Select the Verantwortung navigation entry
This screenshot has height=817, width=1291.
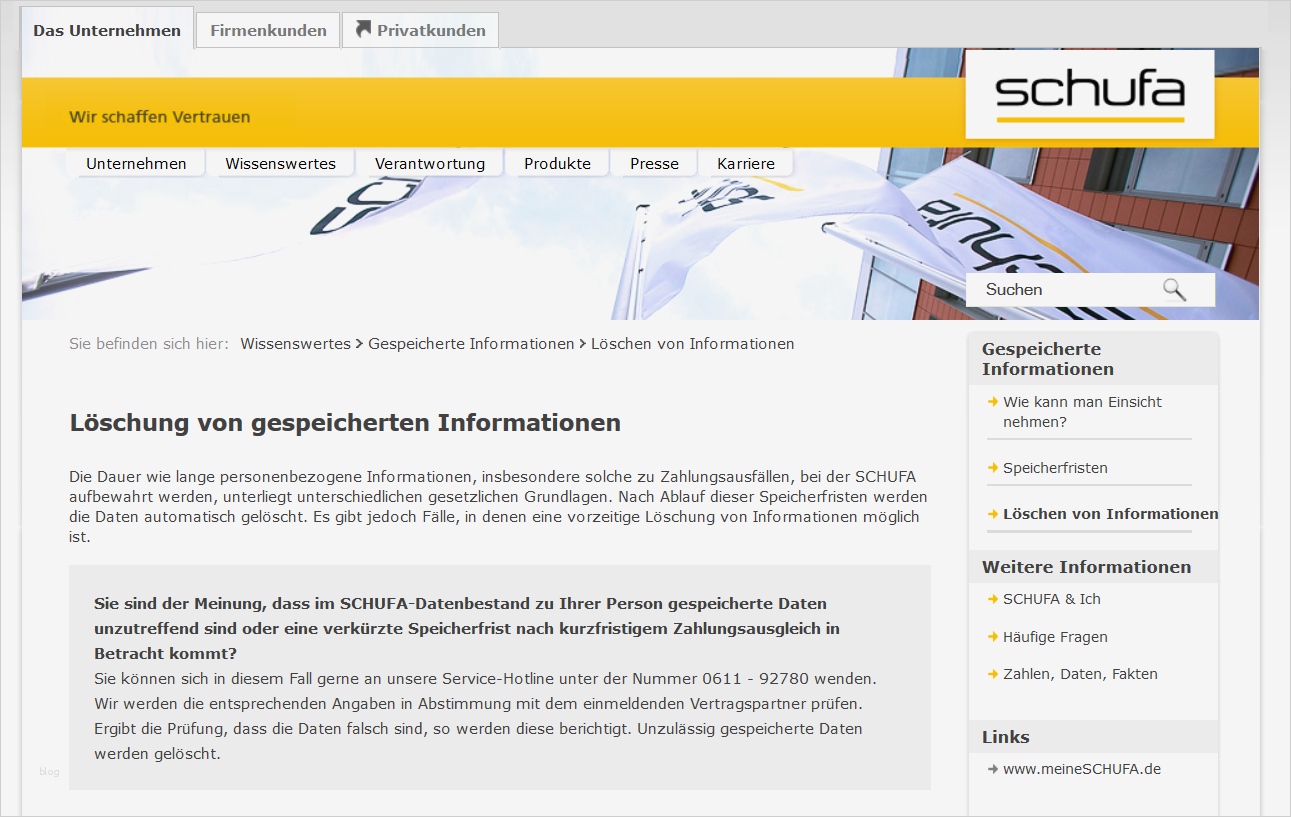(430, 162)
